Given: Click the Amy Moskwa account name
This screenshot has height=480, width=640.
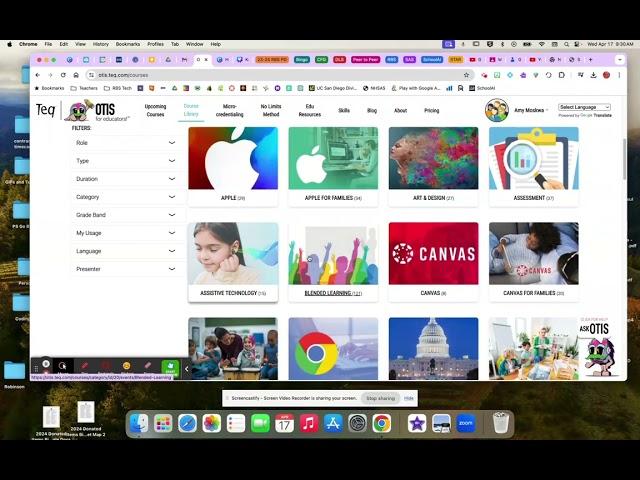Looking at the screenshot, I should pyautogui.click(x=529, y=110).
